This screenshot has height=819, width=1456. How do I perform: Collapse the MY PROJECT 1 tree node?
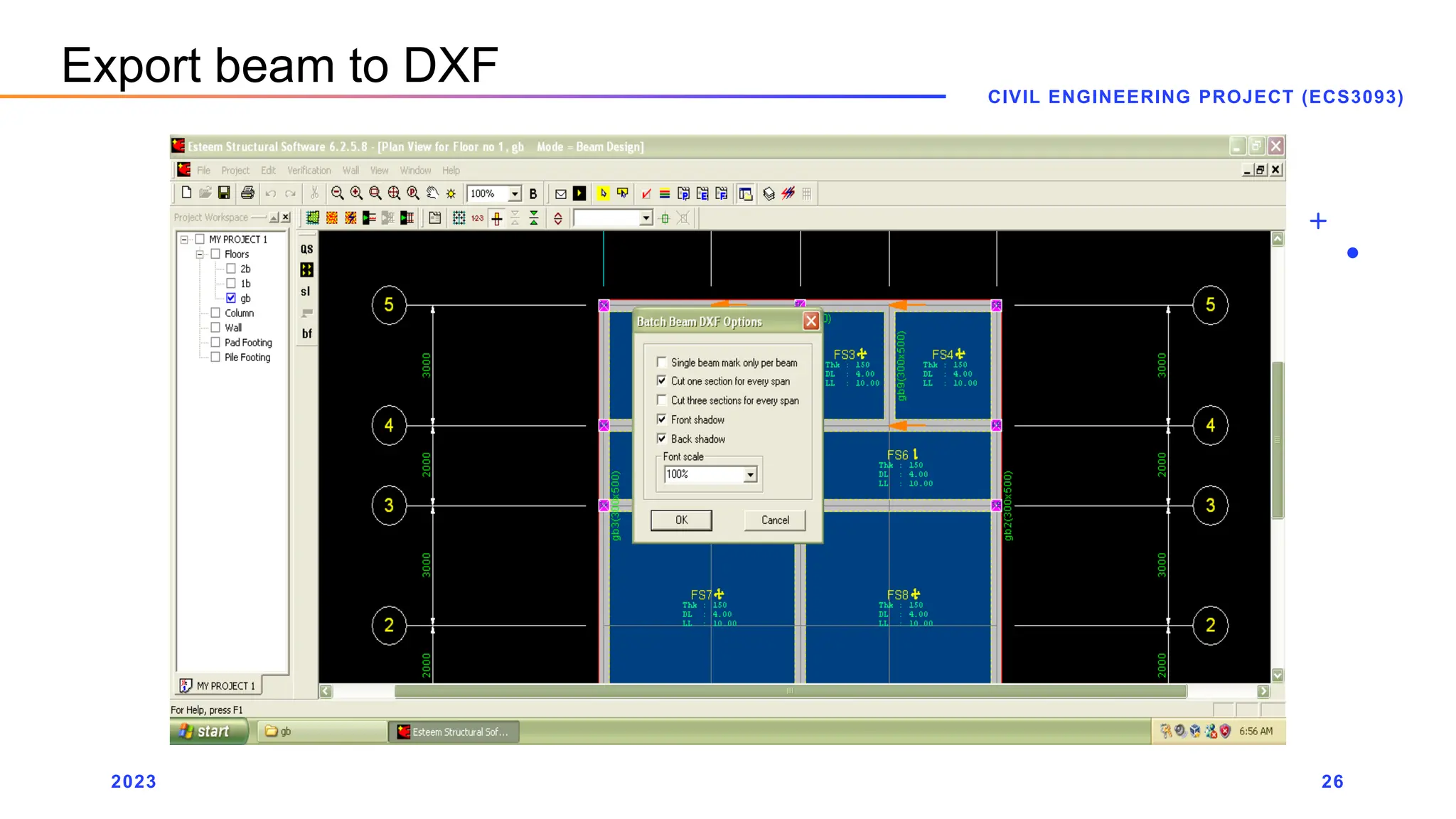(x=184, y=240)
